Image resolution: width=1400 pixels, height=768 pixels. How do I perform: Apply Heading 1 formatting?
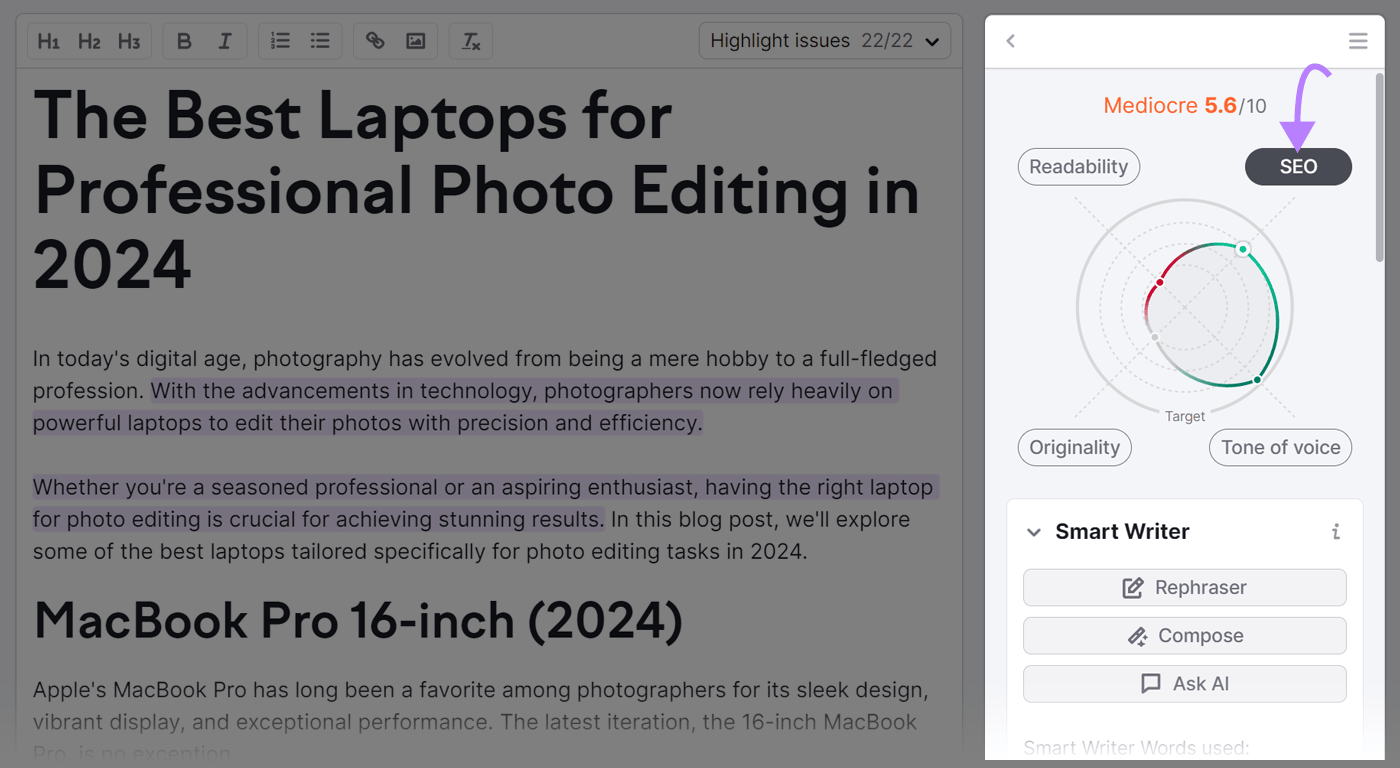(48, 41)
